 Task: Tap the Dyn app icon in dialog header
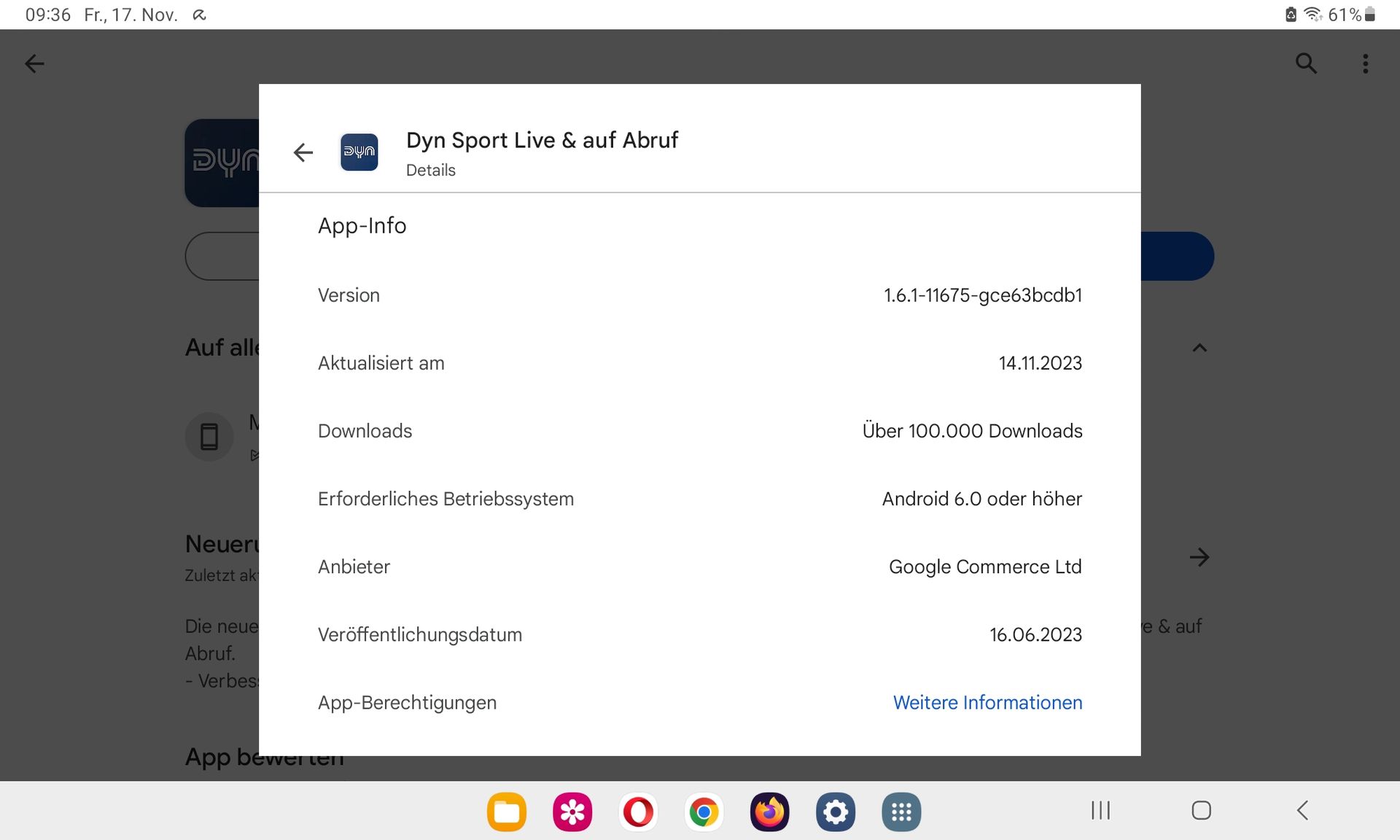(359, 152)
